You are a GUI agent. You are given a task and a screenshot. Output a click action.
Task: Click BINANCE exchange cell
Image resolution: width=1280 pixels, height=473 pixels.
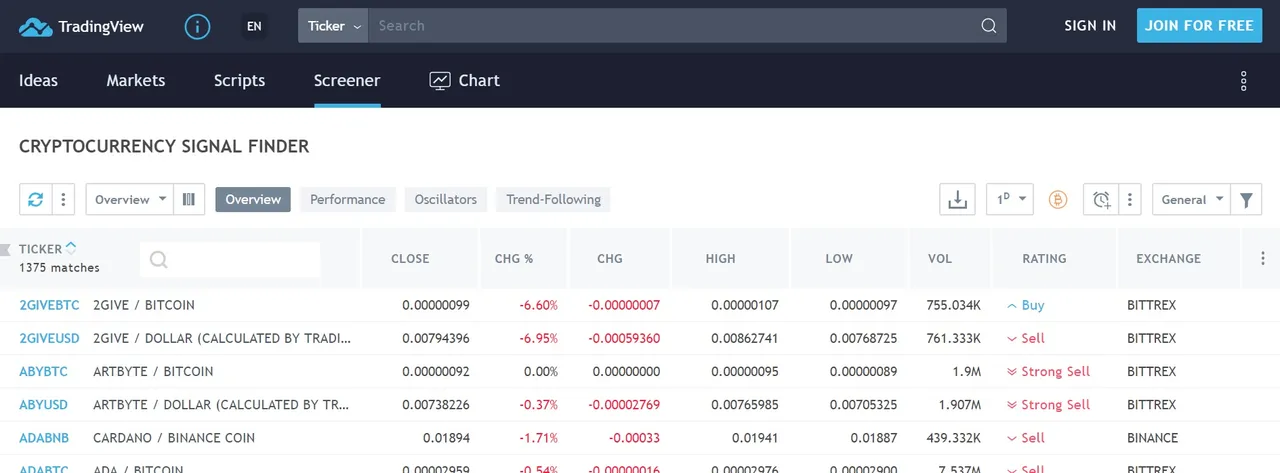(x=1152, y=437)
